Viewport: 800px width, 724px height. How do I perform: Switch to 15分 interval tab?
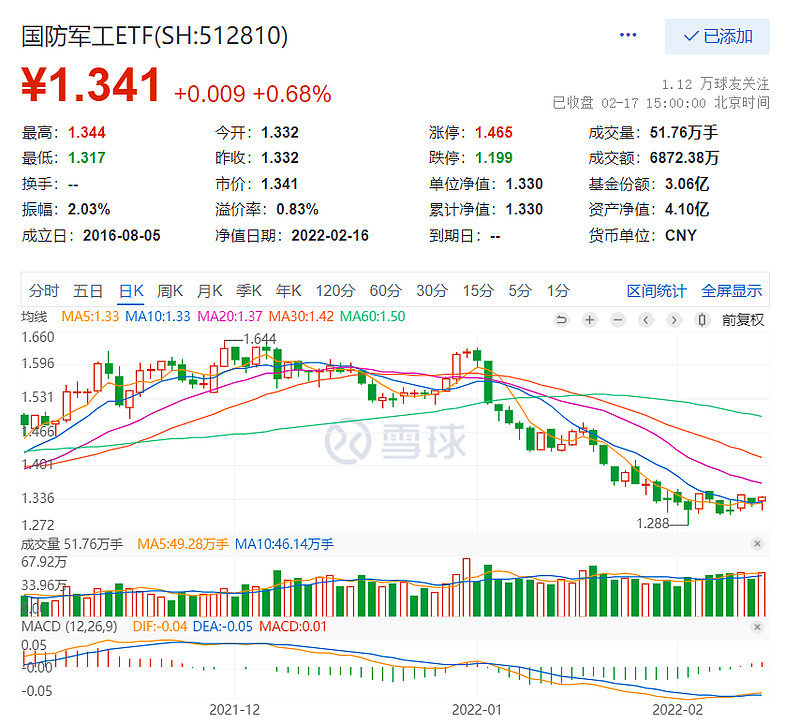point(478,291)
